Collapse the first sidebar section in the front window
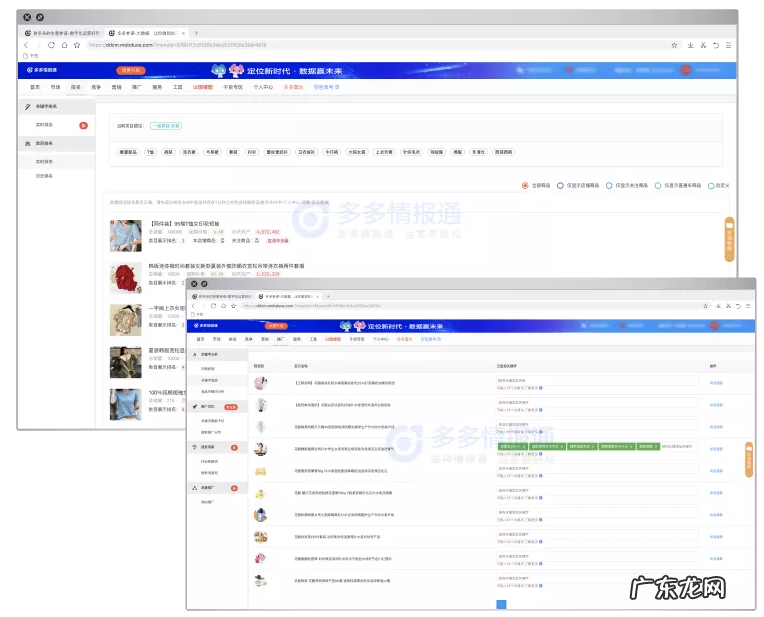This screenshot has width=764, height=617. click(217, 354)
